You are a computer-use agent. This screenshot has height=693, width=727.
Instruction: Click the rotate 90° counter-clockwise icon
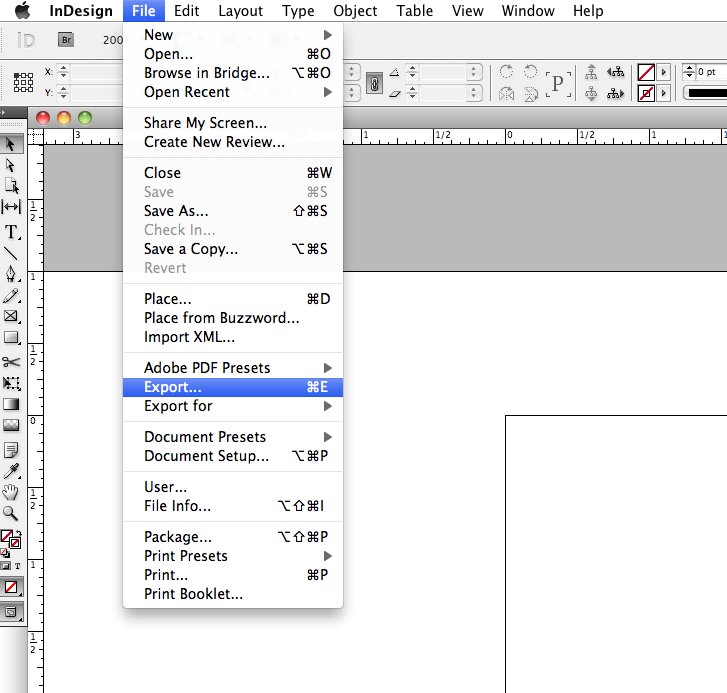(530, 72)
